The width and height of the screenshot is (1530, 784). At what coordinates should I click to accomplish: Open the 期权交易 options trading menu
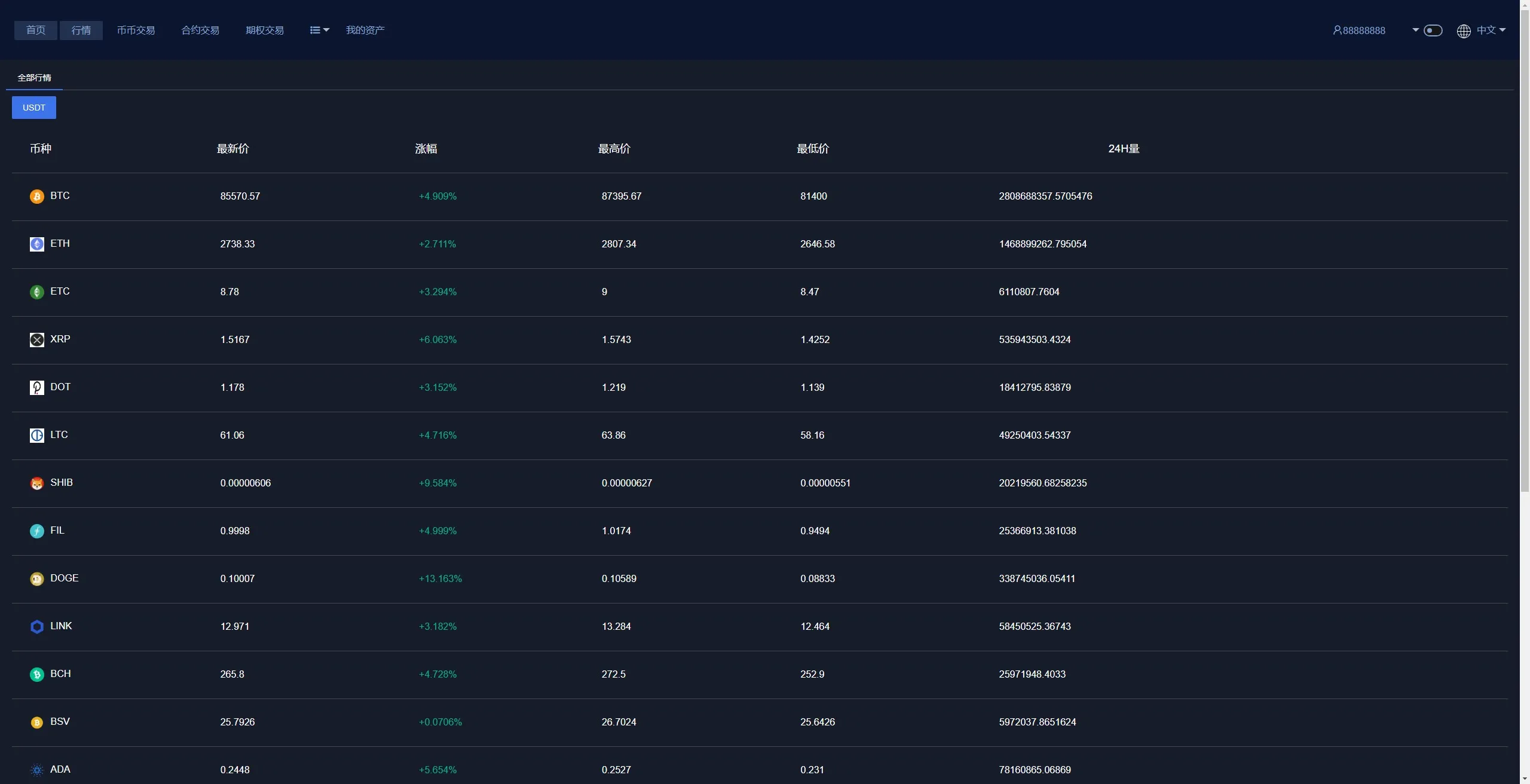click(x=265, y=30)
